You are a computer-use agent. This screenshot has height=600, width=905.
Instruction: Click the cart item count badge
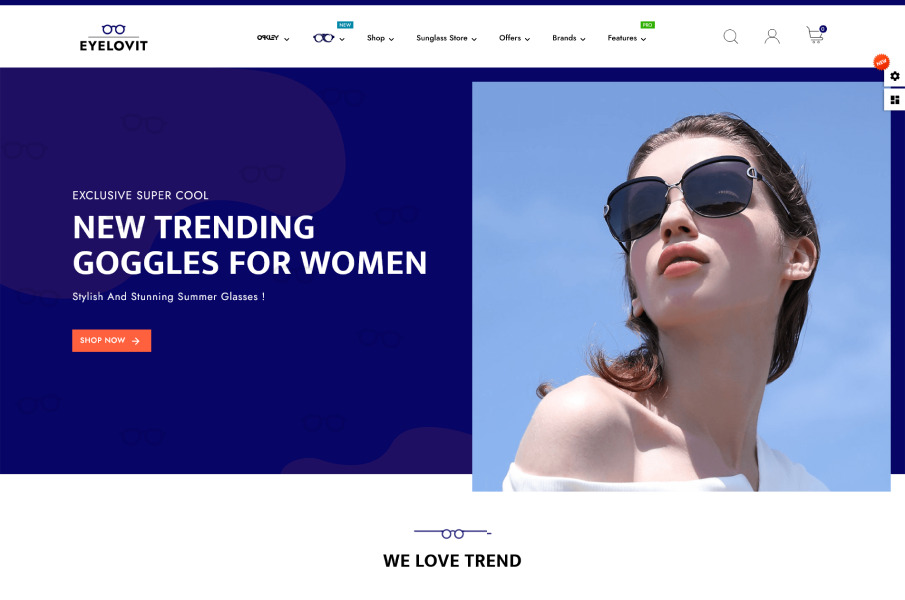click(823, 29)
